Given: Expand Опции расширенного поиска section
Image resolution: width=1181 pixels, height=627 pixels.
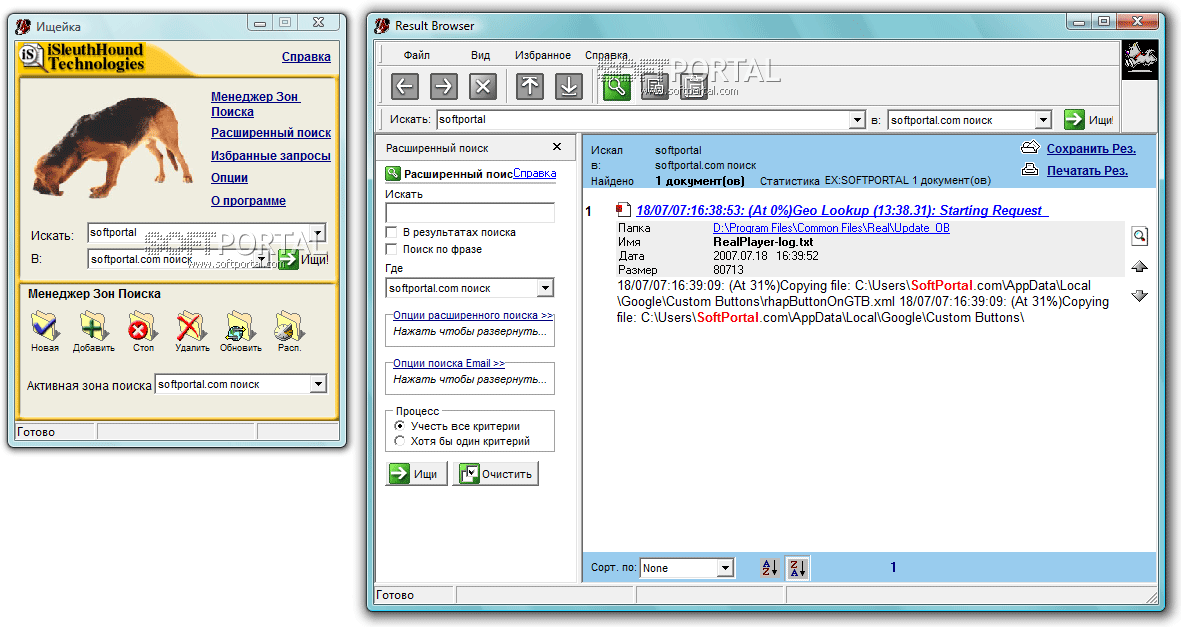Looking at the screenshot, I should point(473,315).
